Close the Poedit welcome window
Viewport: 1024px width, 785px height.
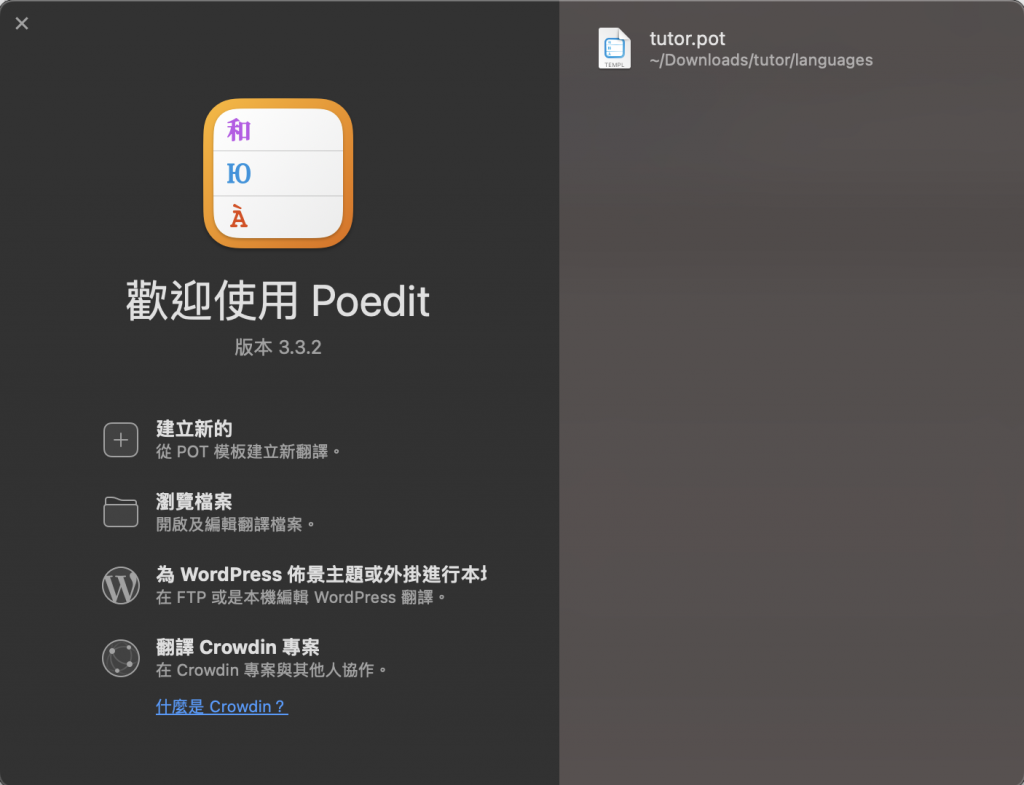point(22,24)
